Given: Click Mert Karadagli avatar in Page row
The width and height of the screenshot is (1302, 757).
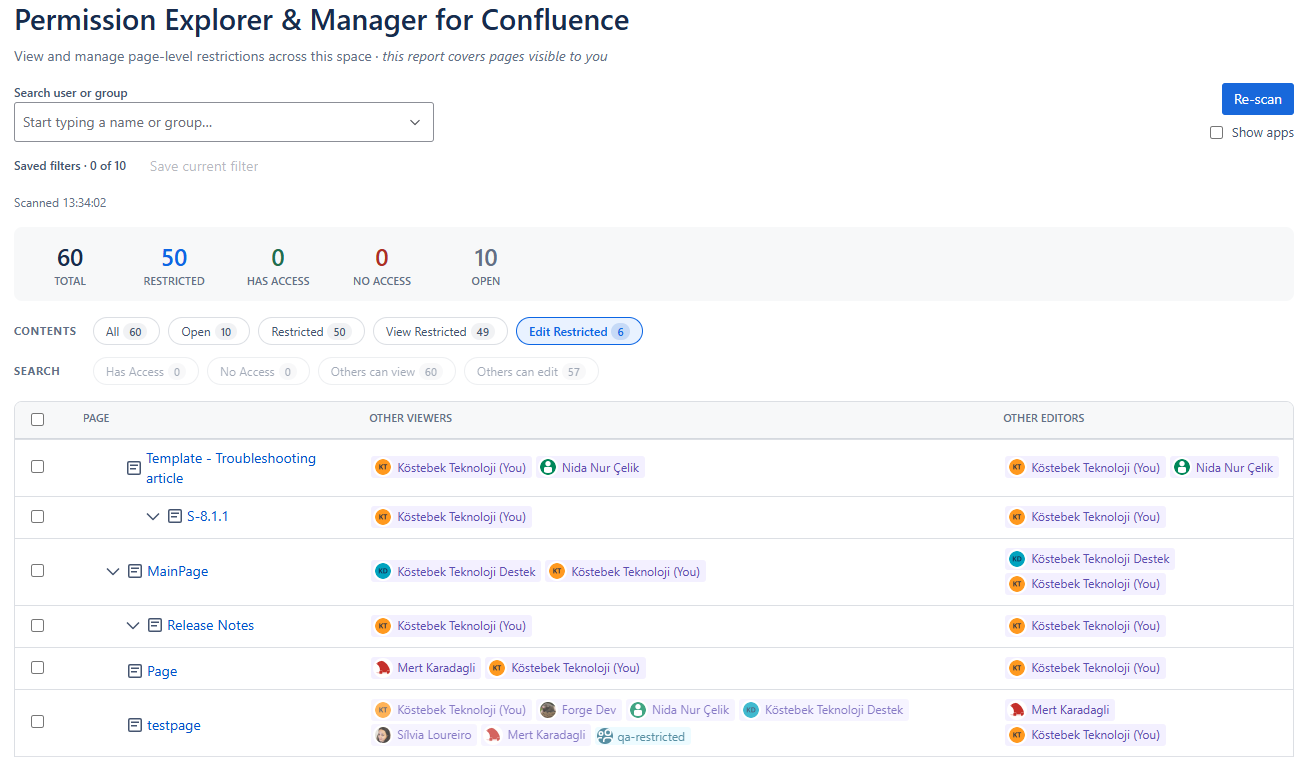Looking at the screenshot, I should point(383,668).
